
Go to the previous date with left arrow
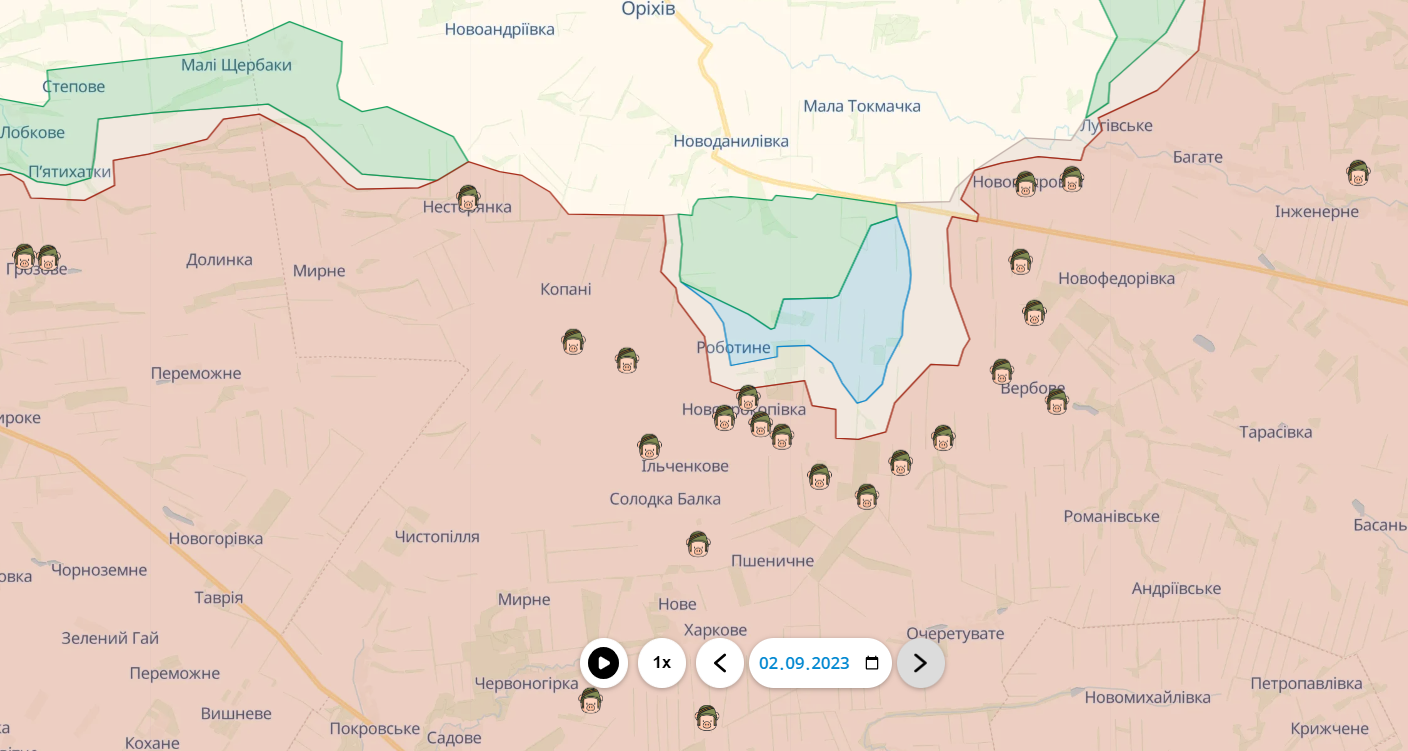point(720,663)
